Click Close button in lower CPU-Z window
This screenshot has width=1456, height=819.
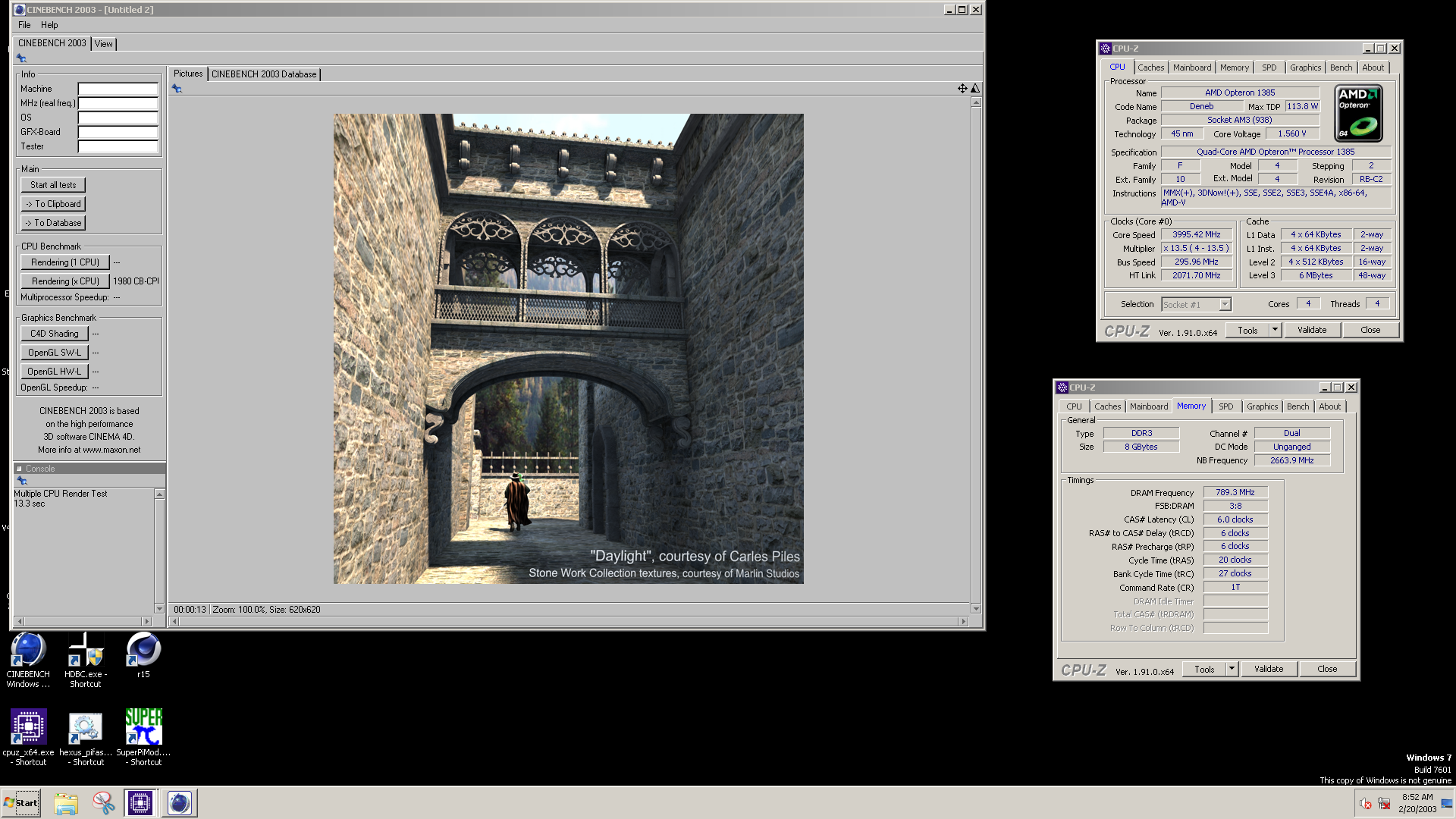point(1327,669)
